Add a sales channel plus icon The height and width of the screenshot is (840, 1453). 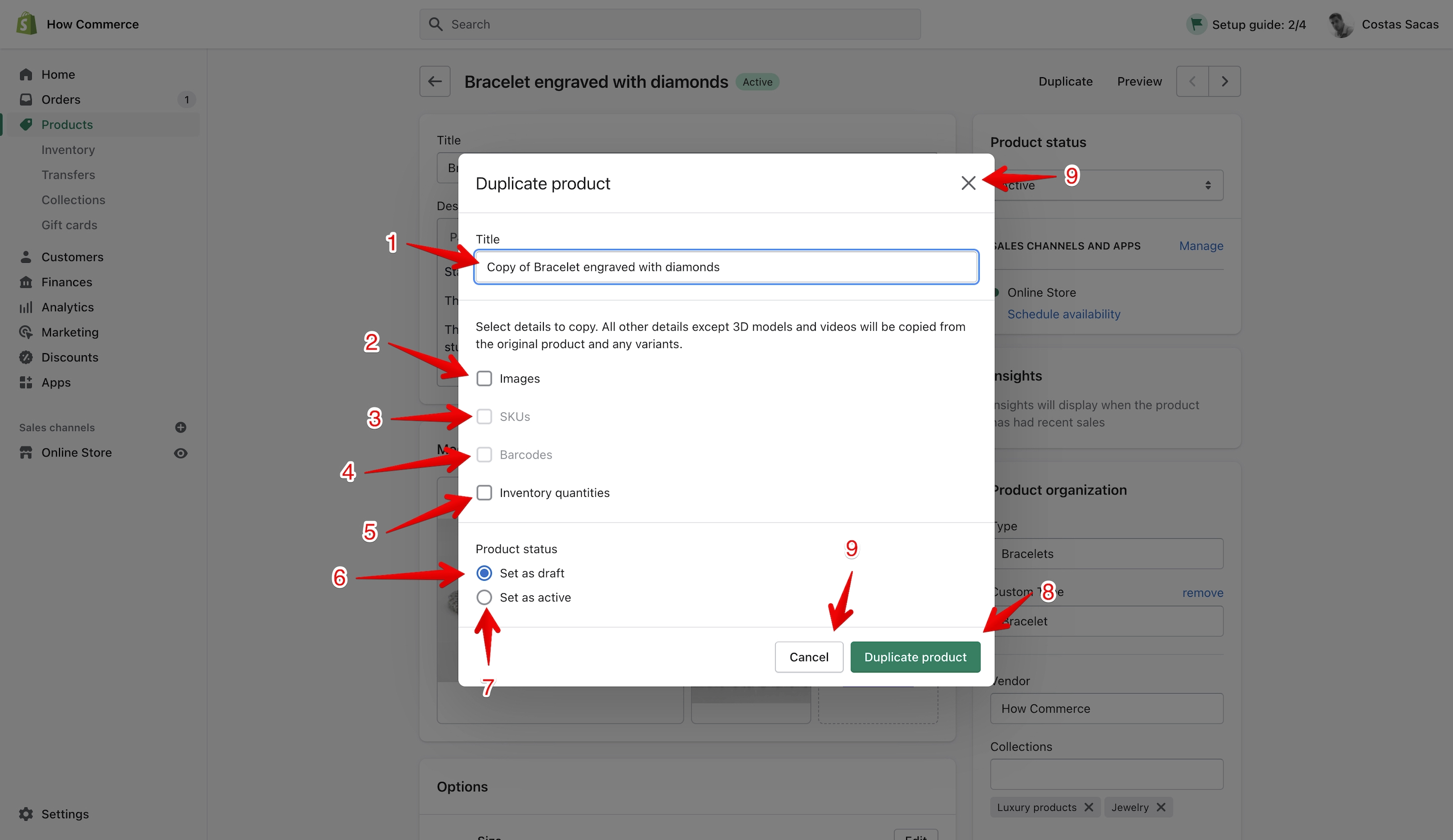[181, 427]
